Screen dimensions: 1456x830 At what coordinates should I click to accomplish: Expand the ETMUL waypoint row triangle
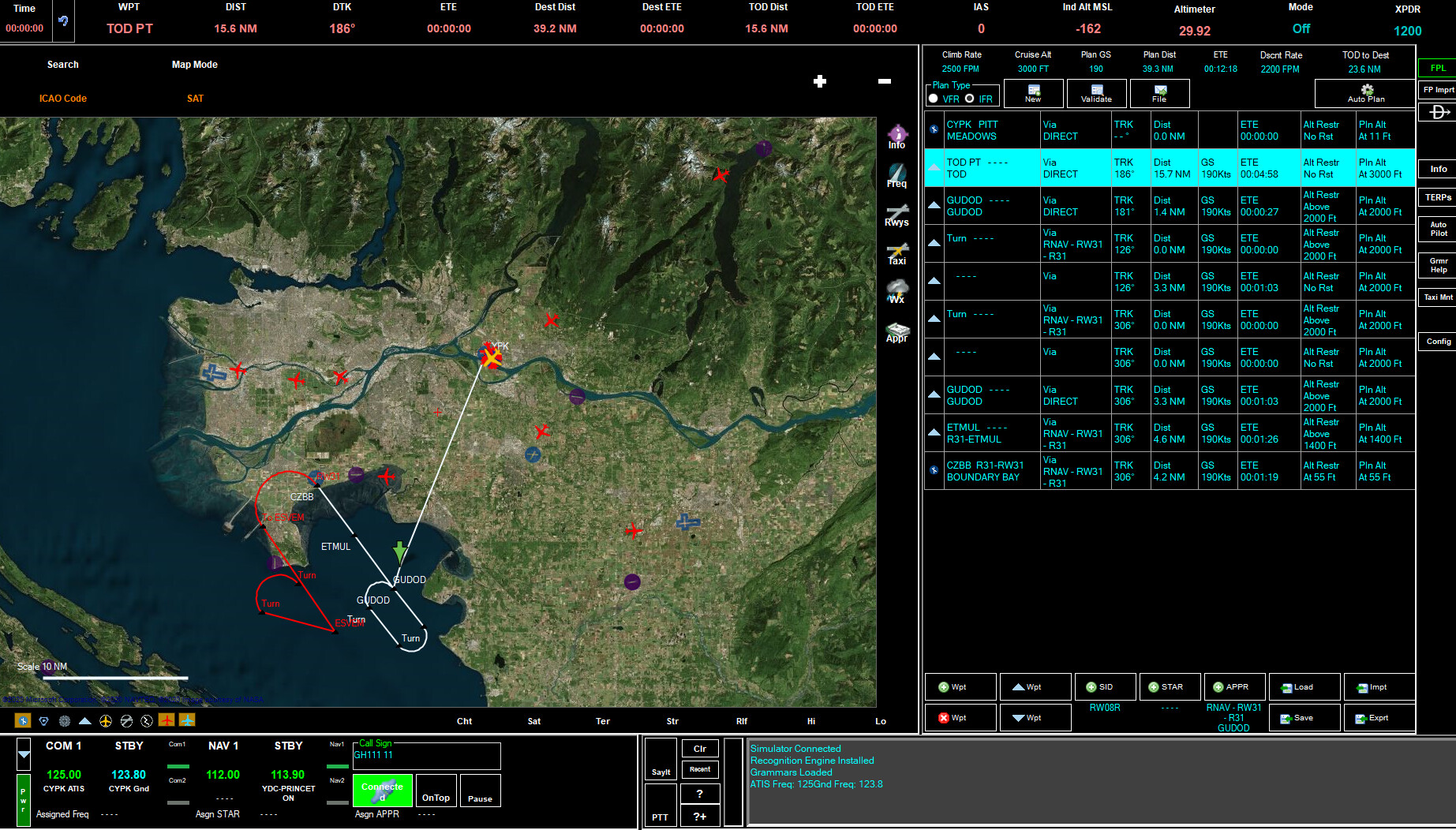pyautogui.click(x=934, y=432)
